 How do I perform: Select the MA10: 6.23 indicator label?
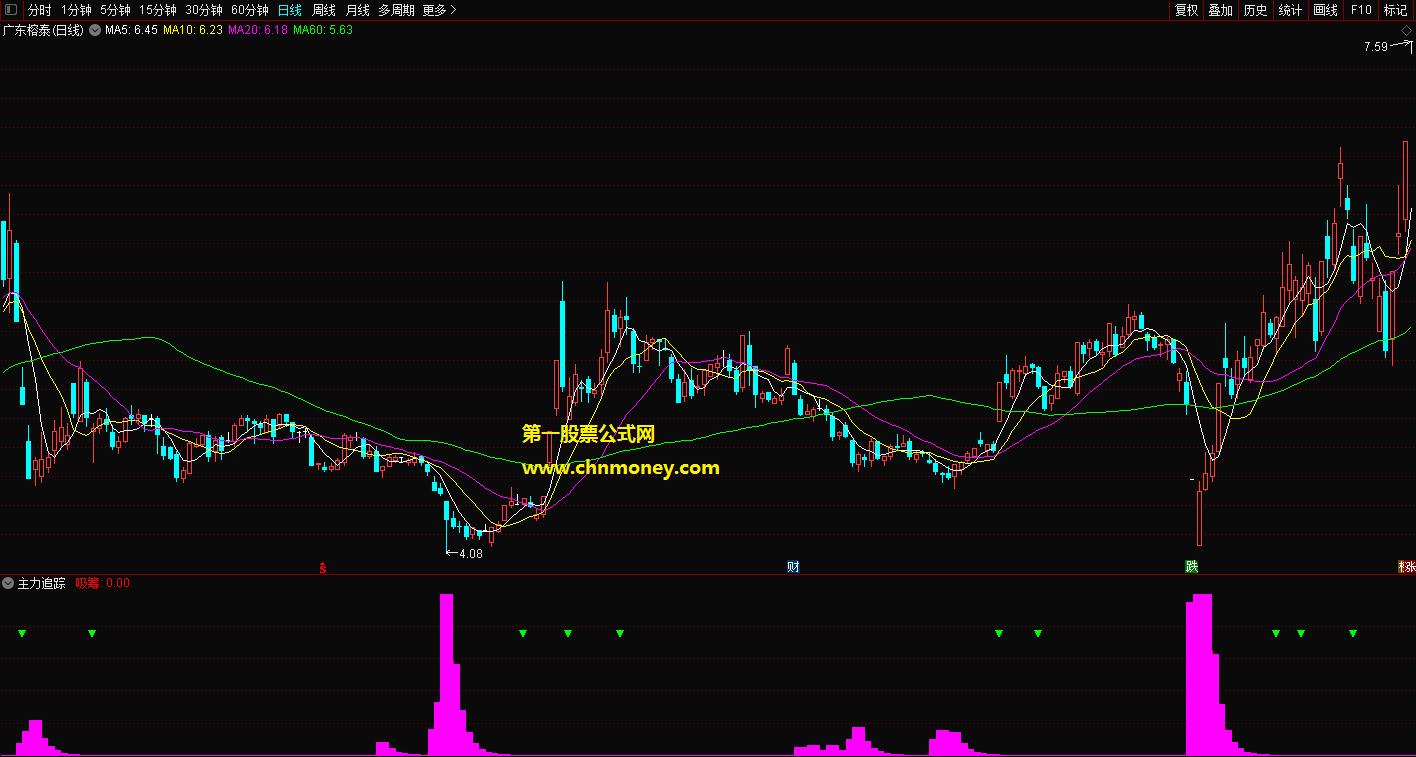click(x=192, y=30)
